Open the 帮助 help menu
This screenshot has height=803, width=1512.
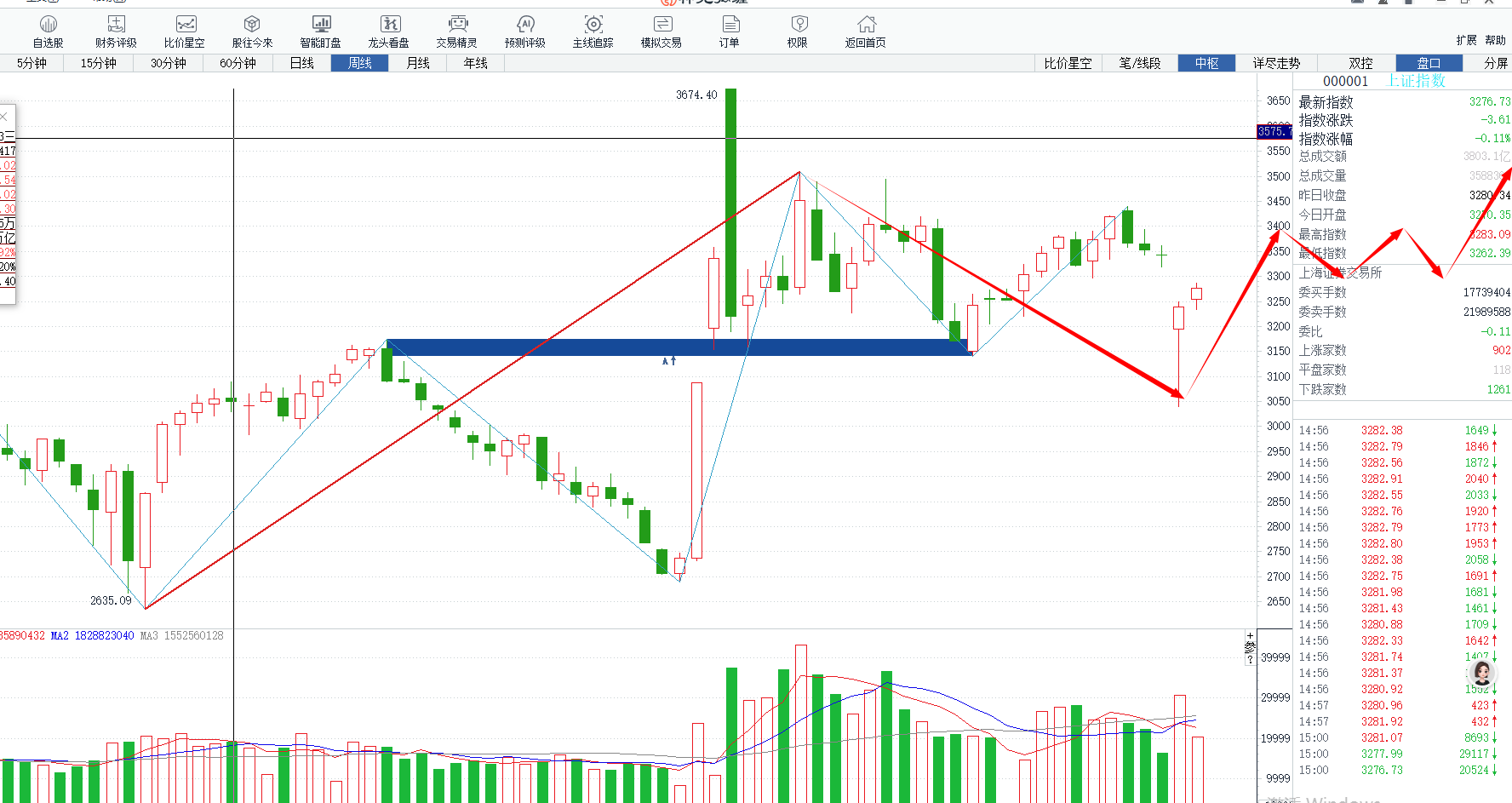pyautogui.click(x=1495, y=40)
